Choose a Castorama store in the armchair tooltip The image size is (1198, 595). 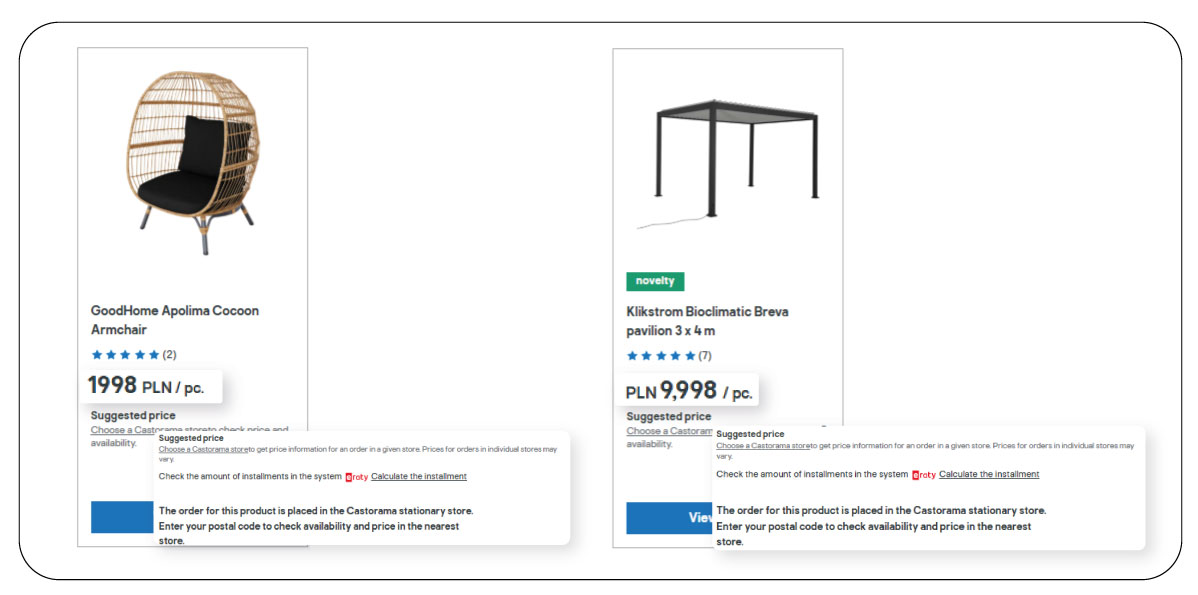203,450
